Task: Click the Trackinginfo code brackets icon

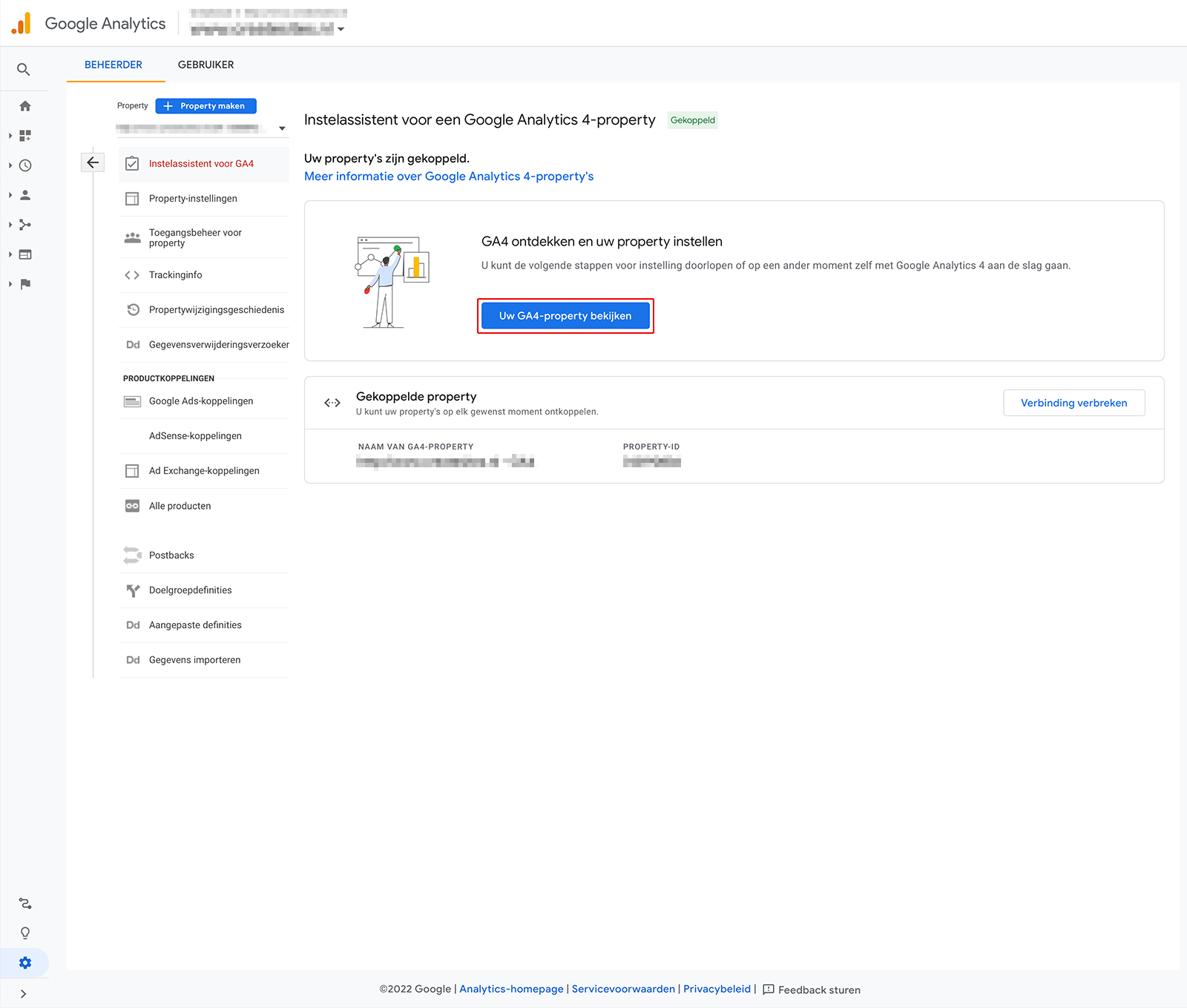Action: 132,275
